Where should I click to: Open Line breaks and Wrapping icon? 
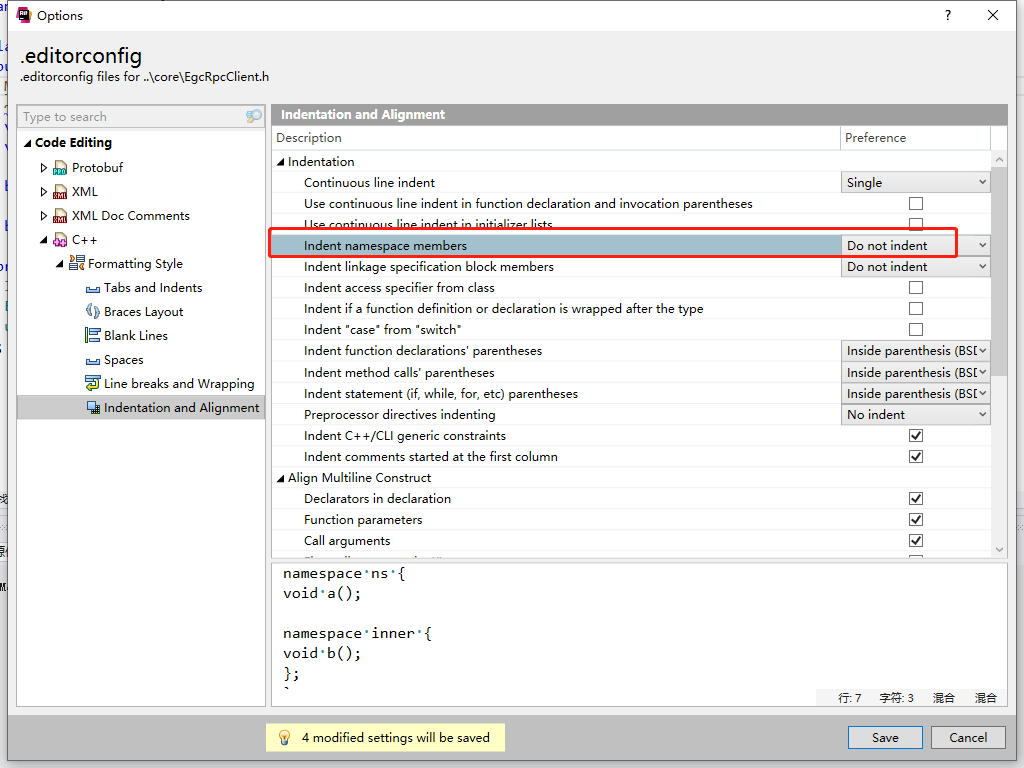pyautogui.click(x=91, y=383)
